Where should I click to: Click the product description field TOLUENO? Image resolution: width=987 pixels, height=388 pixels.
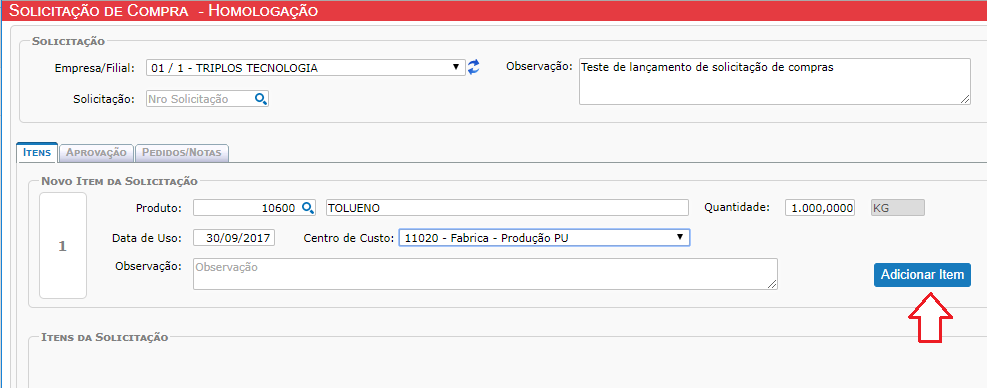(x=507, y=208)
